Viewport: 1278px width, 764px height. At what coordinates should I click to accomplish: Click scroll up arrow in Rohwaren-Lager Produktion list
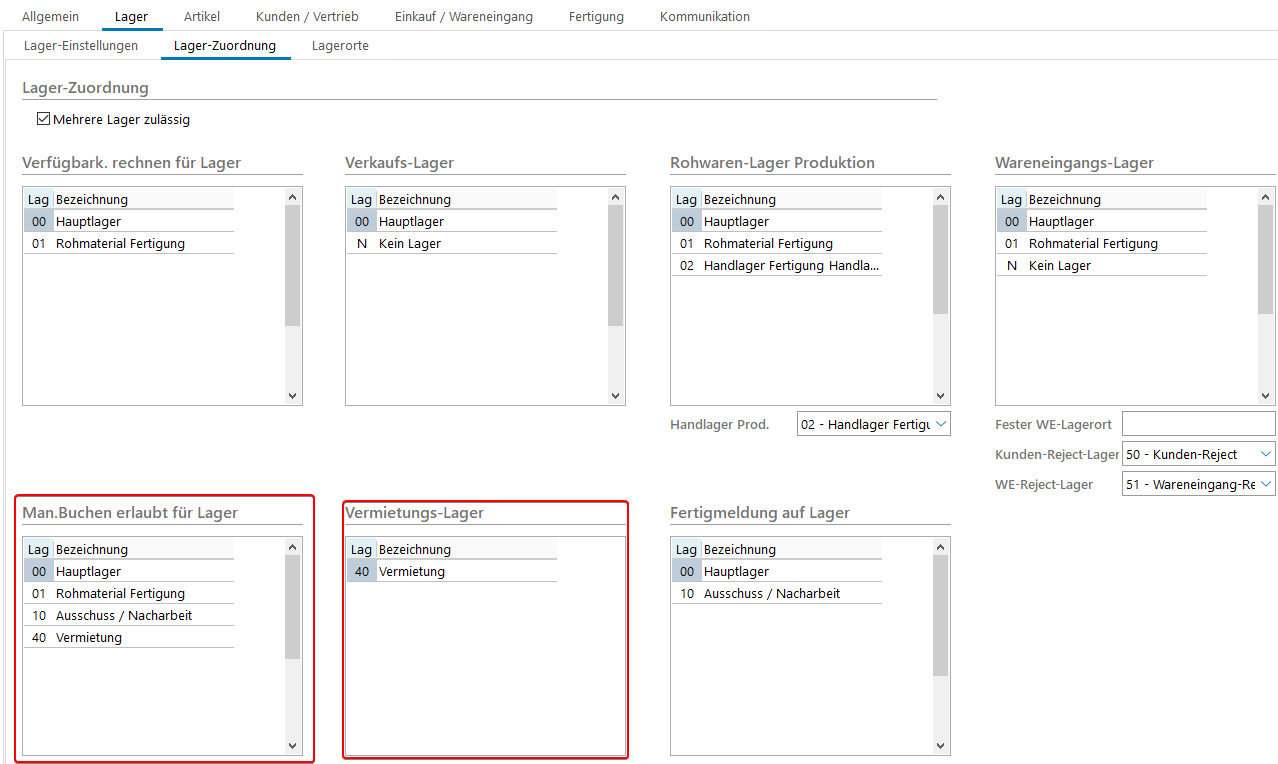(x=940, y=197)
